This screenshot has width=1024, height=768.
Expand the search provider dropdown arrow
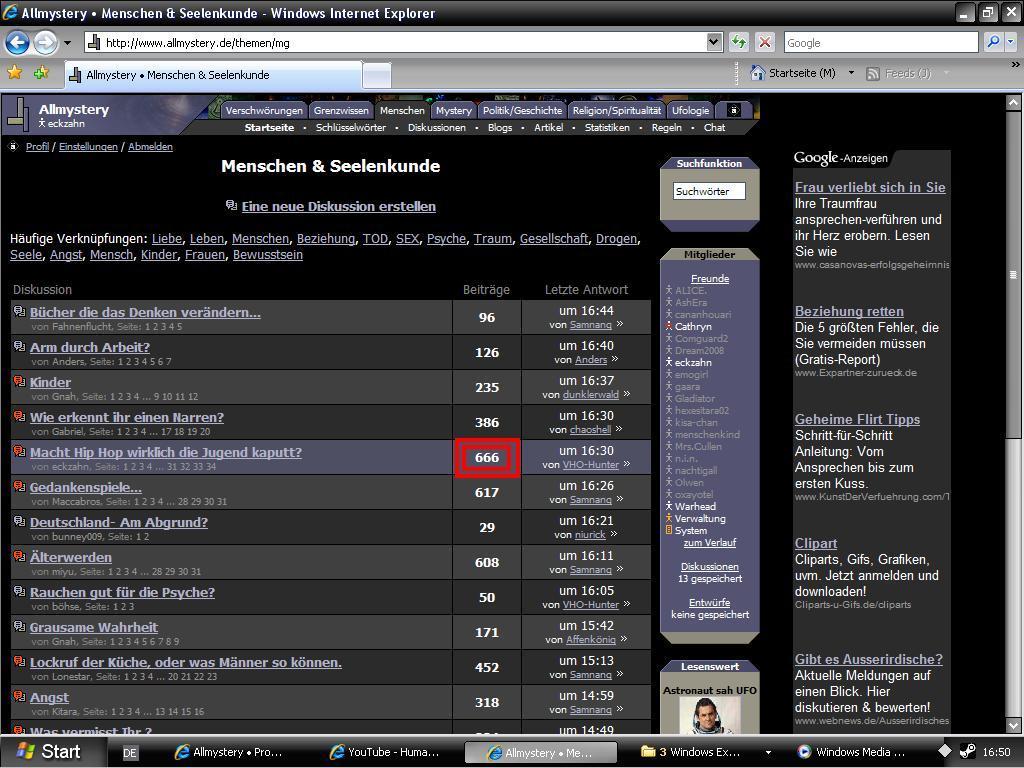[1011, 42]
